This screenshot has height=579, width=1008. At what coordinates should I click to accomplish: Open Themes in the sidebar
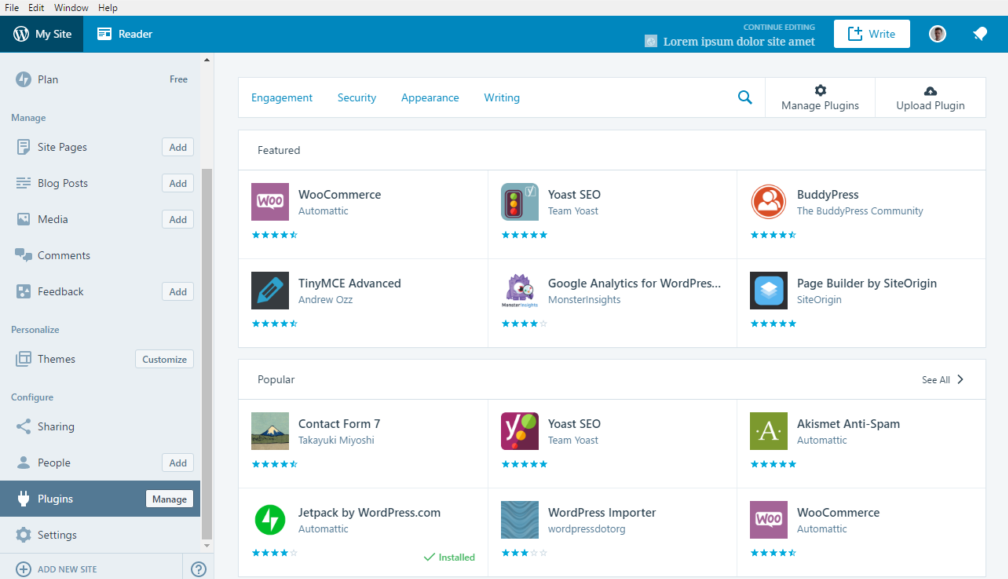[56, 359]
